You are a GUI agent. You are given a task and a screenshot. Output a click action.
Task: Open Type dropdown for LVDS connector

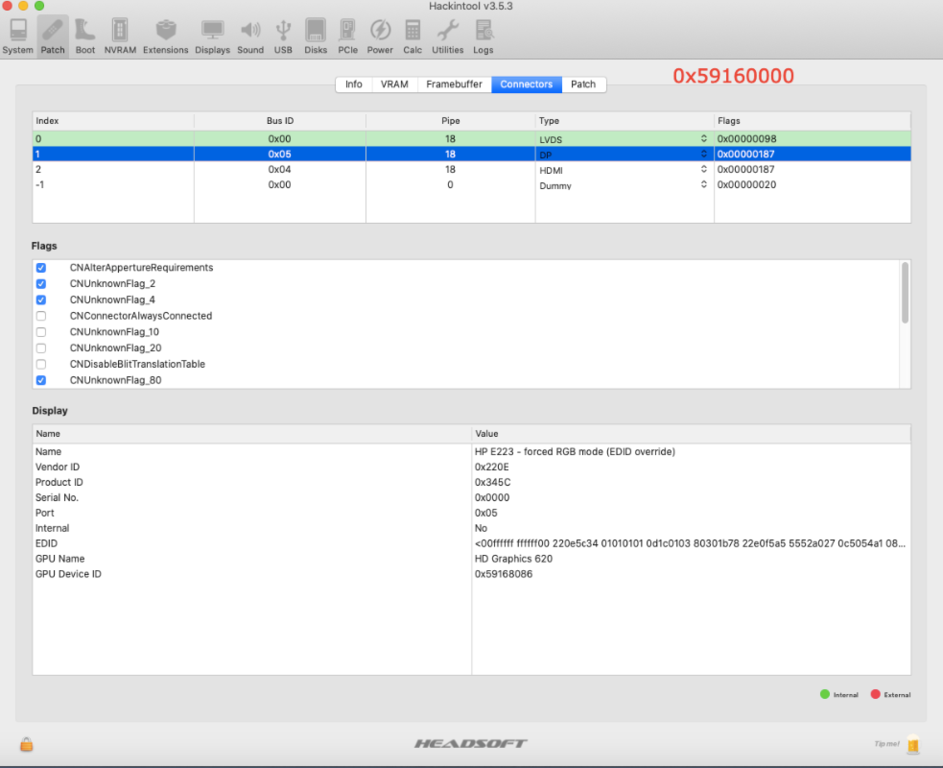pos(703,139)
